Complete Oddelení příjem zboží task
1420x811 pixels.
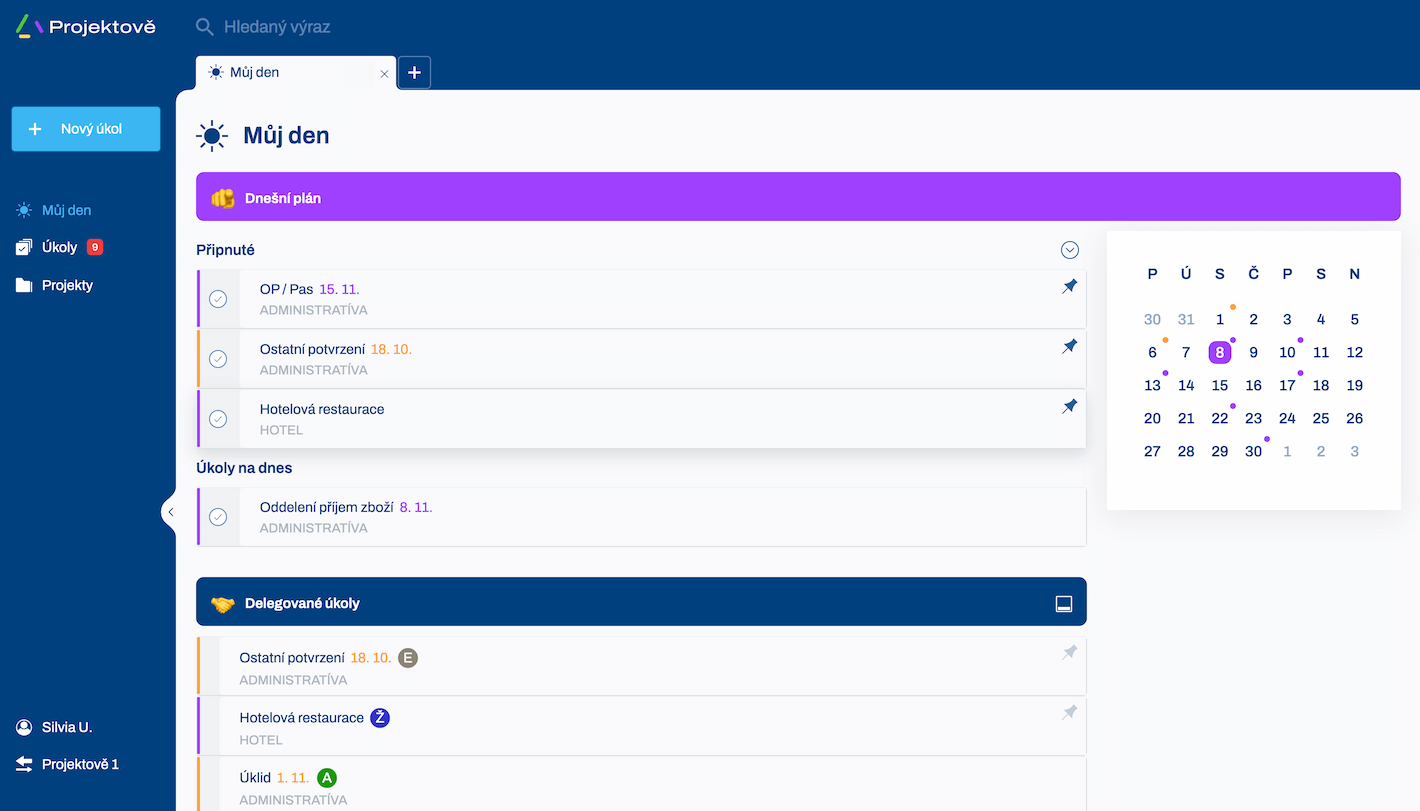(x=218, y=517)
